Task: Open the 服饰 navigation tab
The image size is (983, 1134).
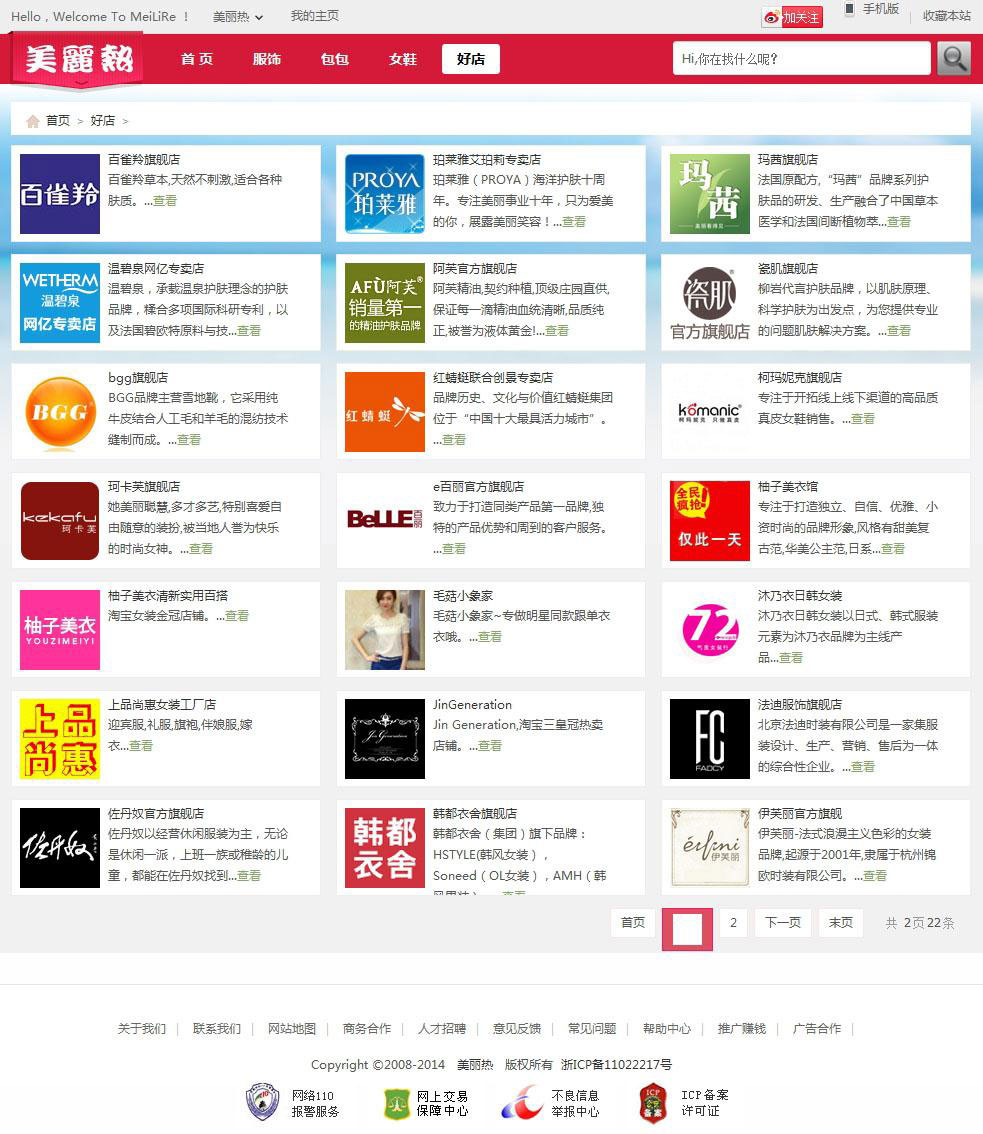Action: 267,59
